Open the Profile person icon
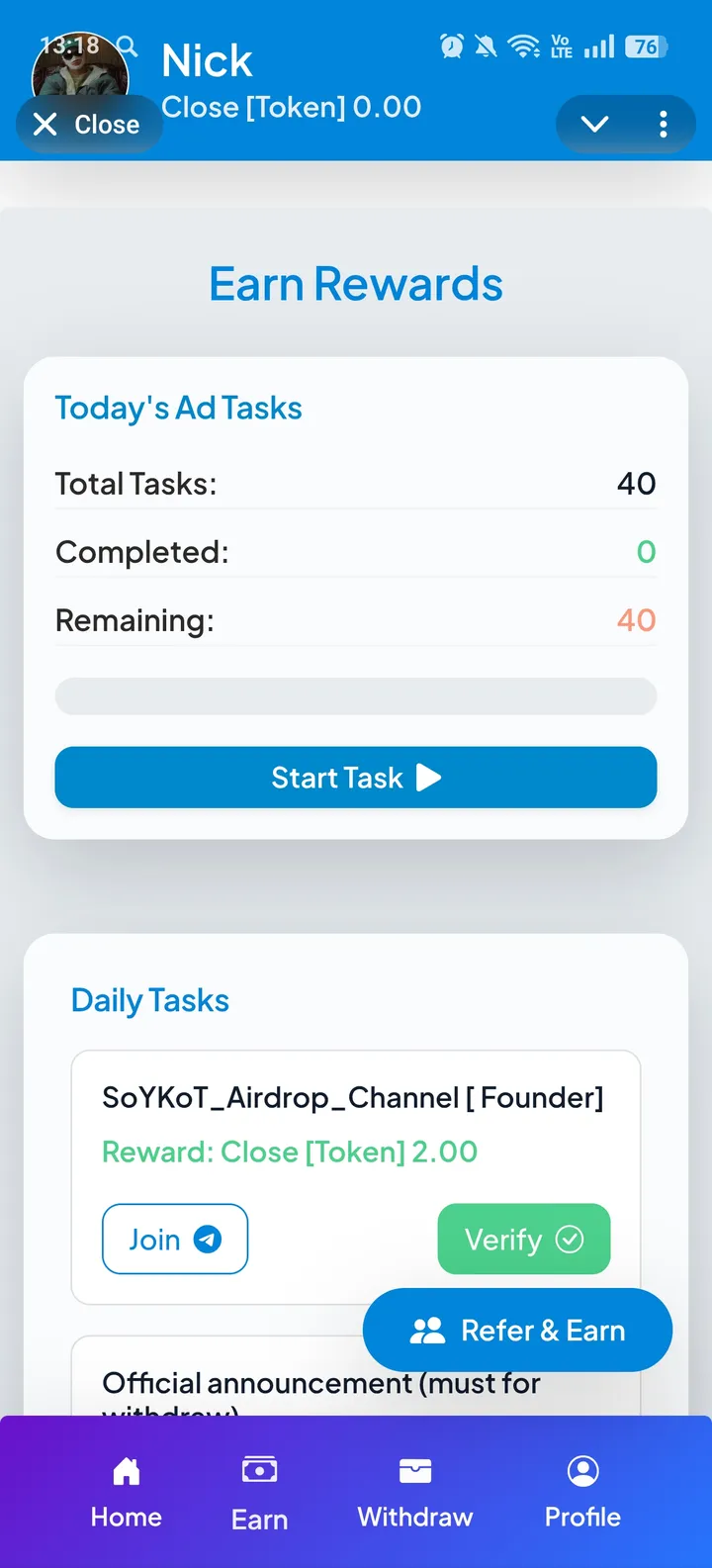Image resolution: width=712 pixels, height=1568 pixels. 582,1472
